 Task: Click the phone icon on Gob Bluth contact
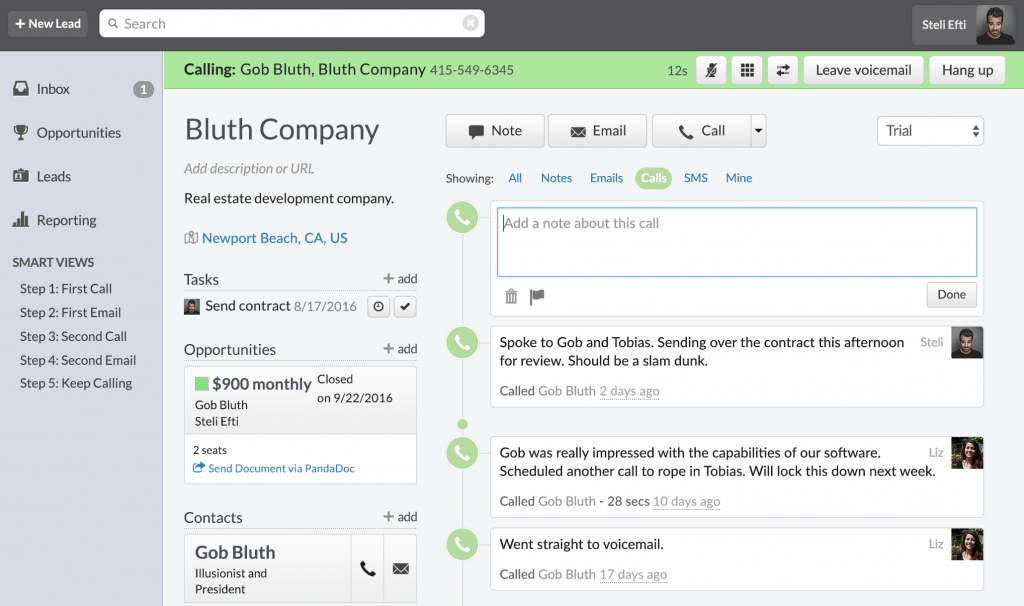[x=368, y=568]
